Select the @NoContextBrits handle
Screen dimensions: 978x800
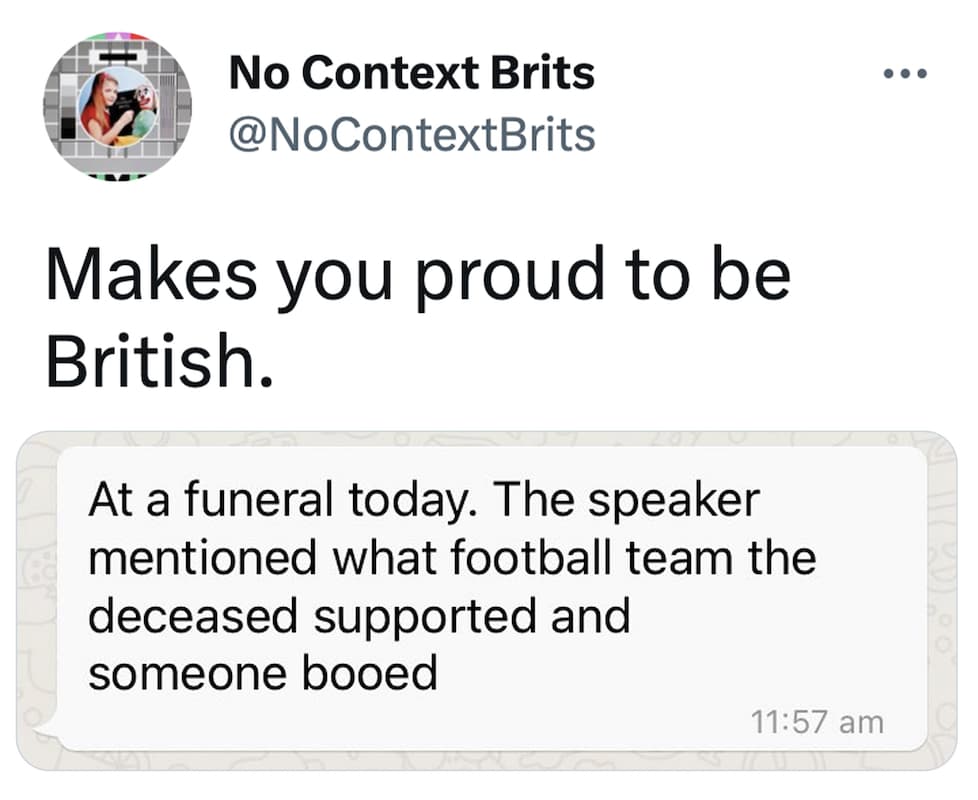pyautogui.click(x=410, y=131)
